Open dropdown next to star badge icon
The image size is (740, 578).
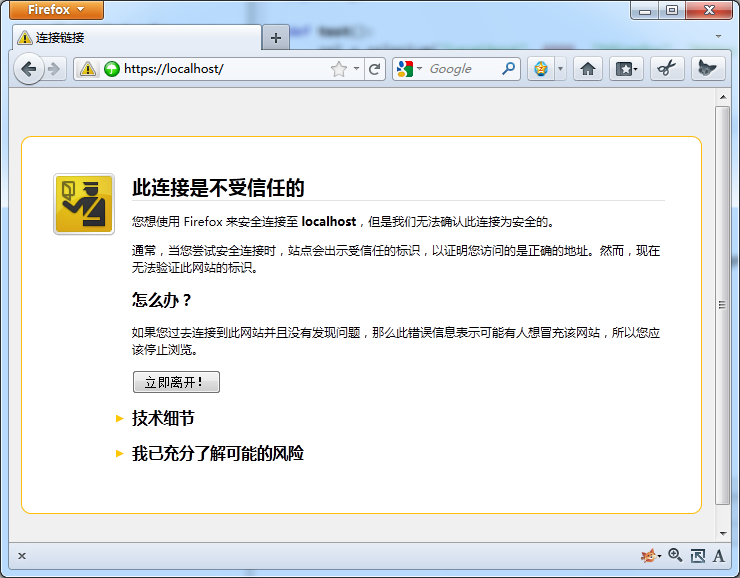[x=560, y=69]
